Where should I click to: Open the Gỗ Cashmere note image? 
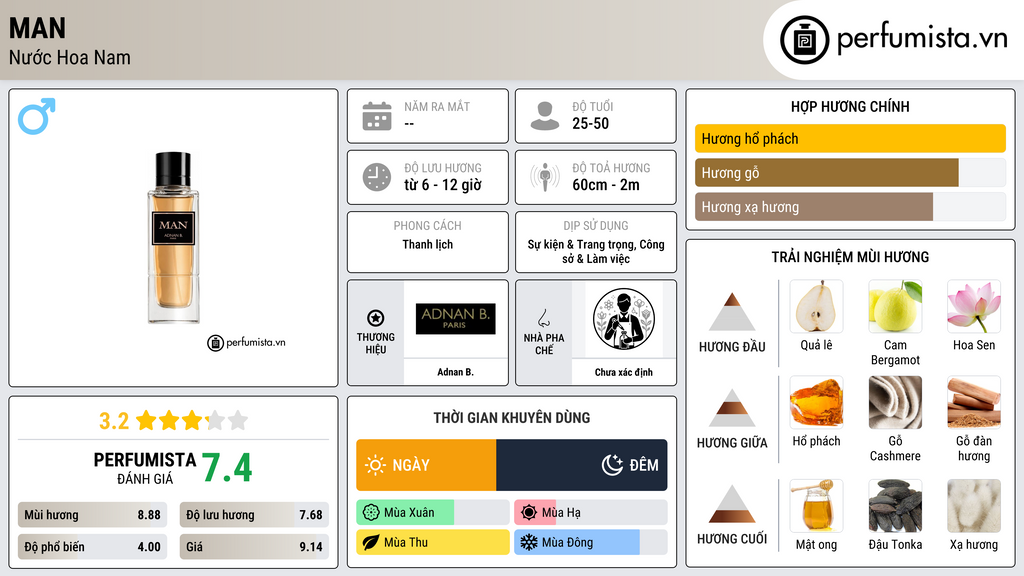tap(895, 402)
